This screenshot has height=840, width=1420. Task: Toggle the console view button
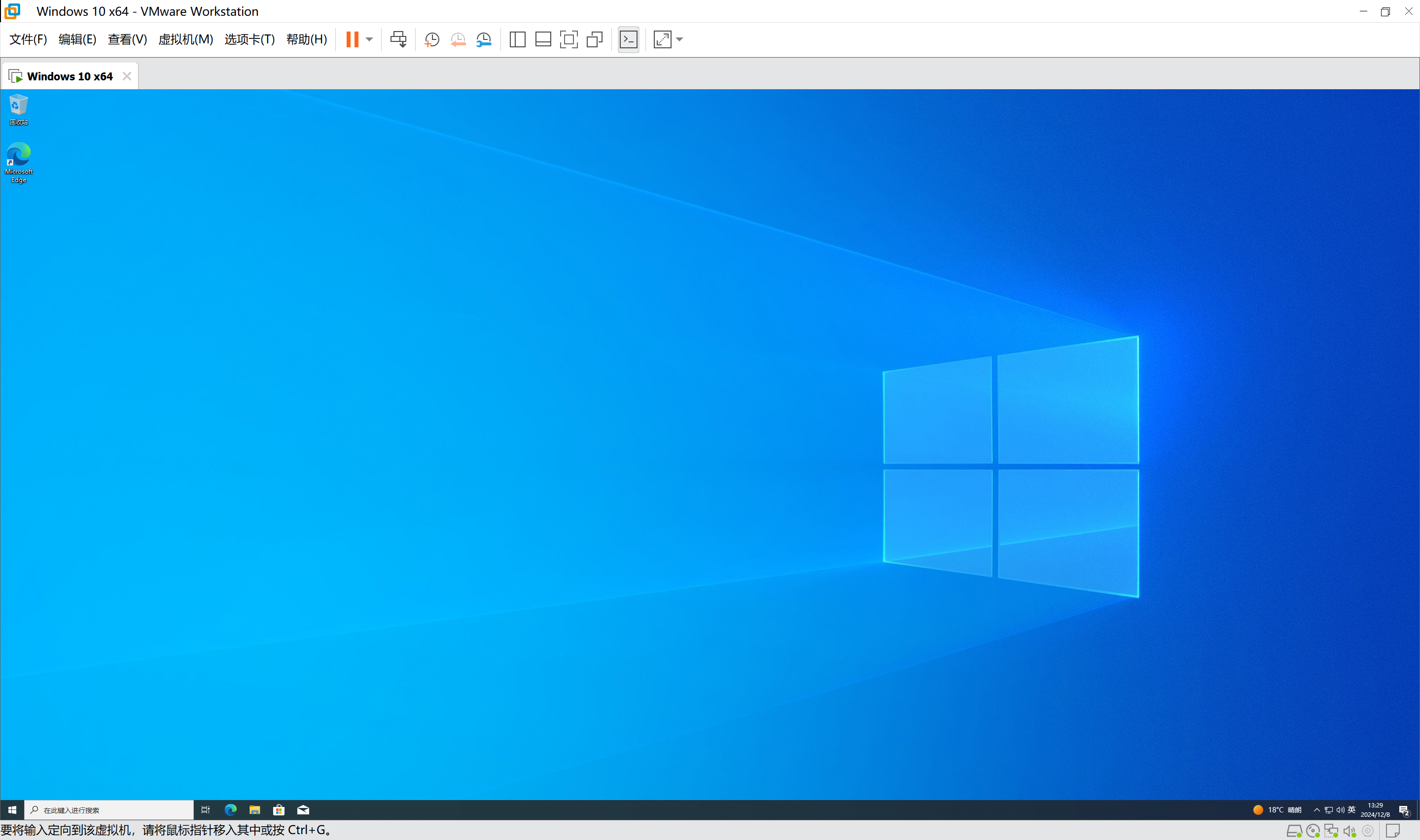[x=628, y=39]
